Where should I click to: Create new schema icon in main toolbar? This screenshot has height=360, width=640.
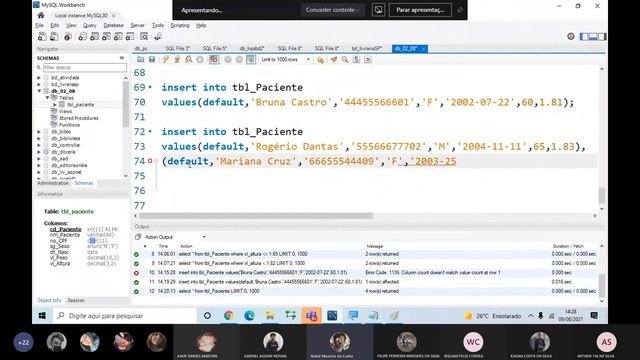point(82,37)
